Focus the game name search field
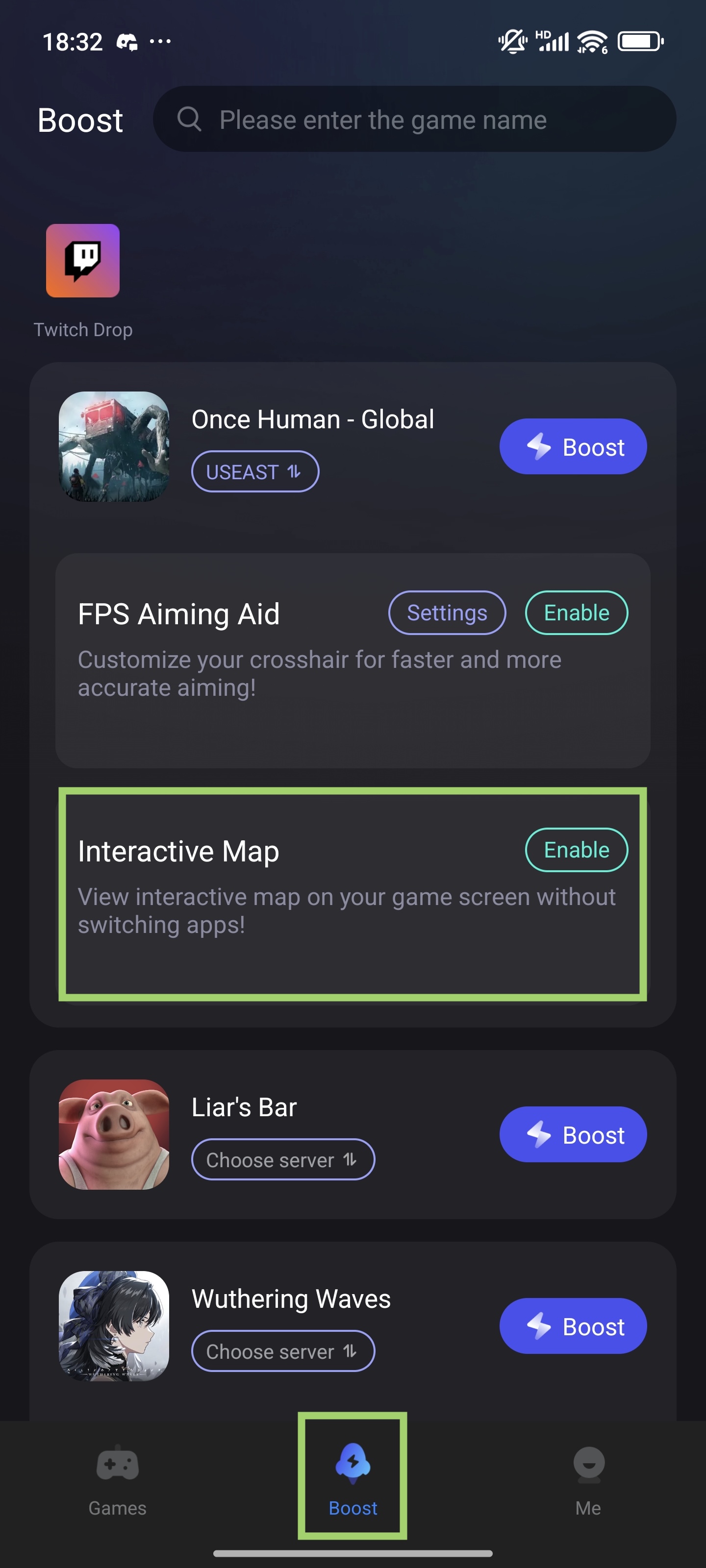Screen dimensions: 706x1568 tap(414, 119)
